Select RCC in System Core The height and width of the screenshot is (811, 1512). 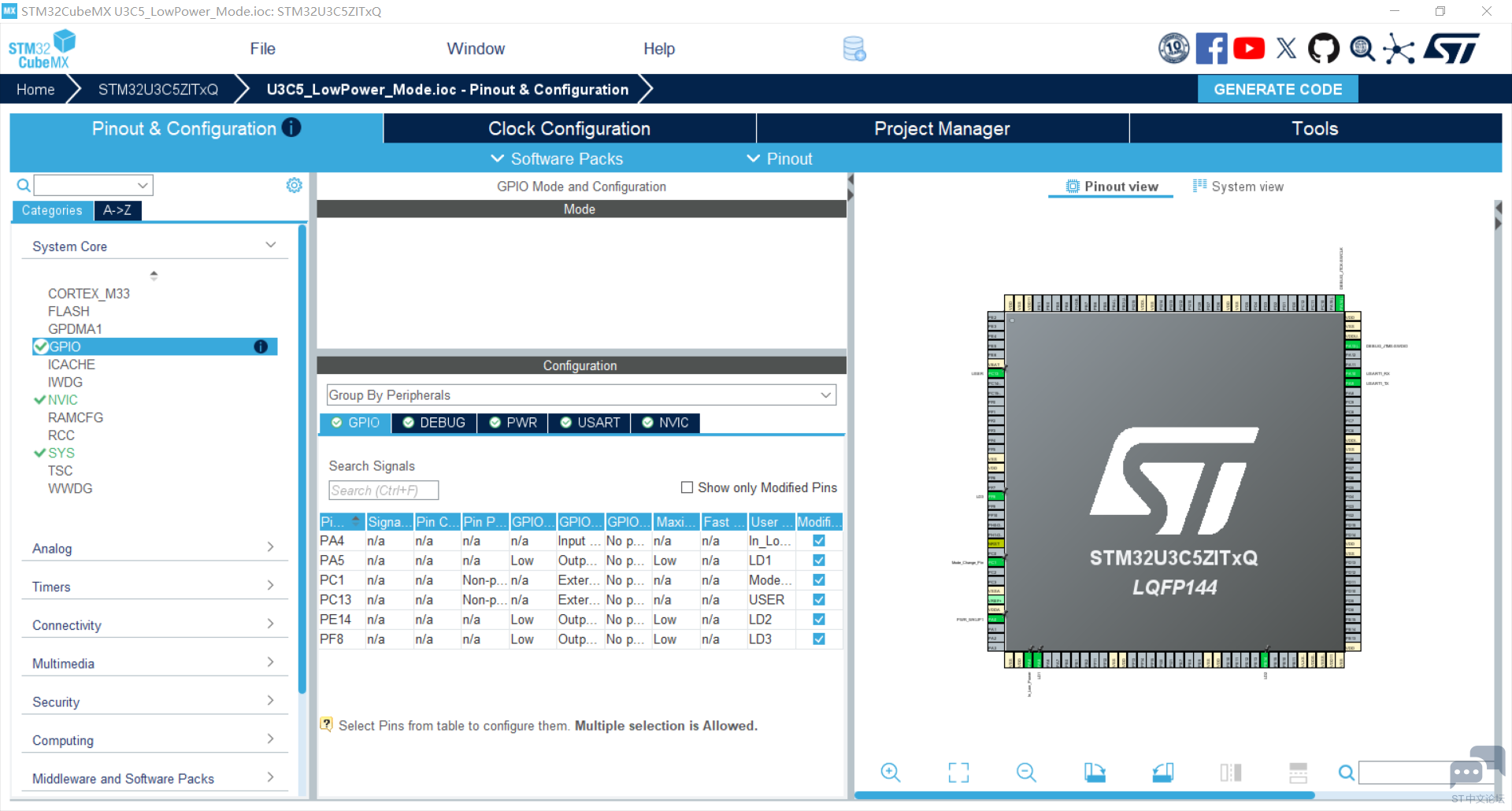[61, 435]
